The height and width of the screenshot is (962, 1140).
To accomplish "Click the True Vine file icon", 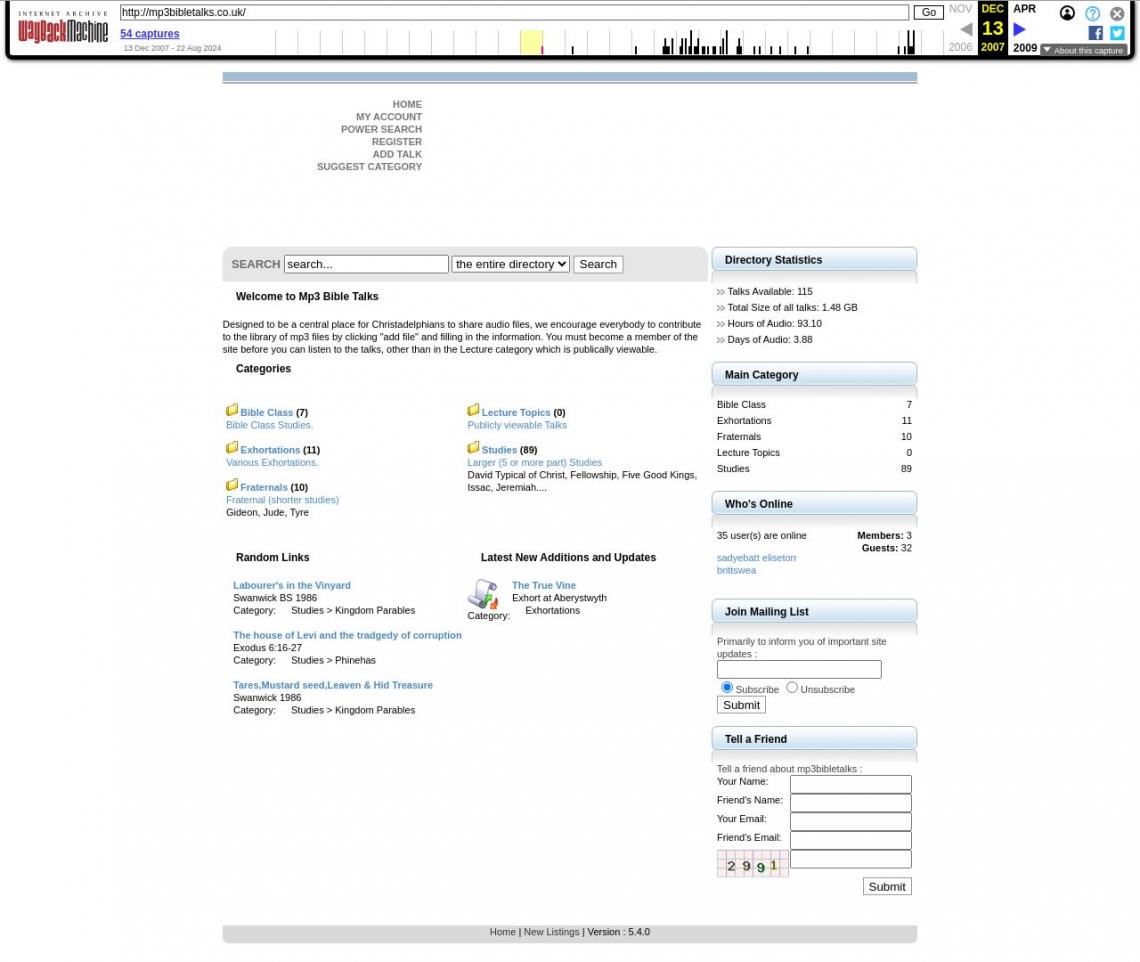I will point(483,594).
